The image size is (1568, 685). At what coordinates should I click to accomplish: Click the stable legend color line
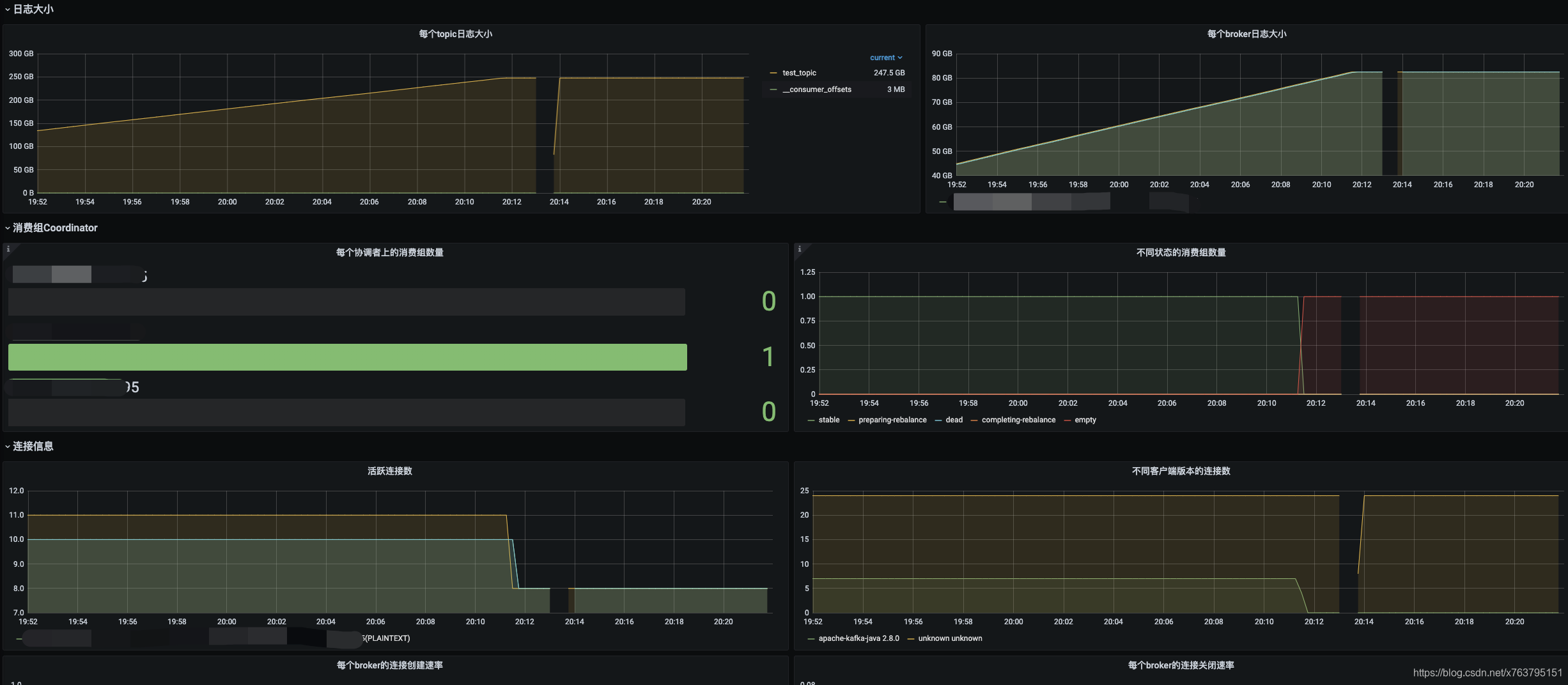(x=811, y=420)
